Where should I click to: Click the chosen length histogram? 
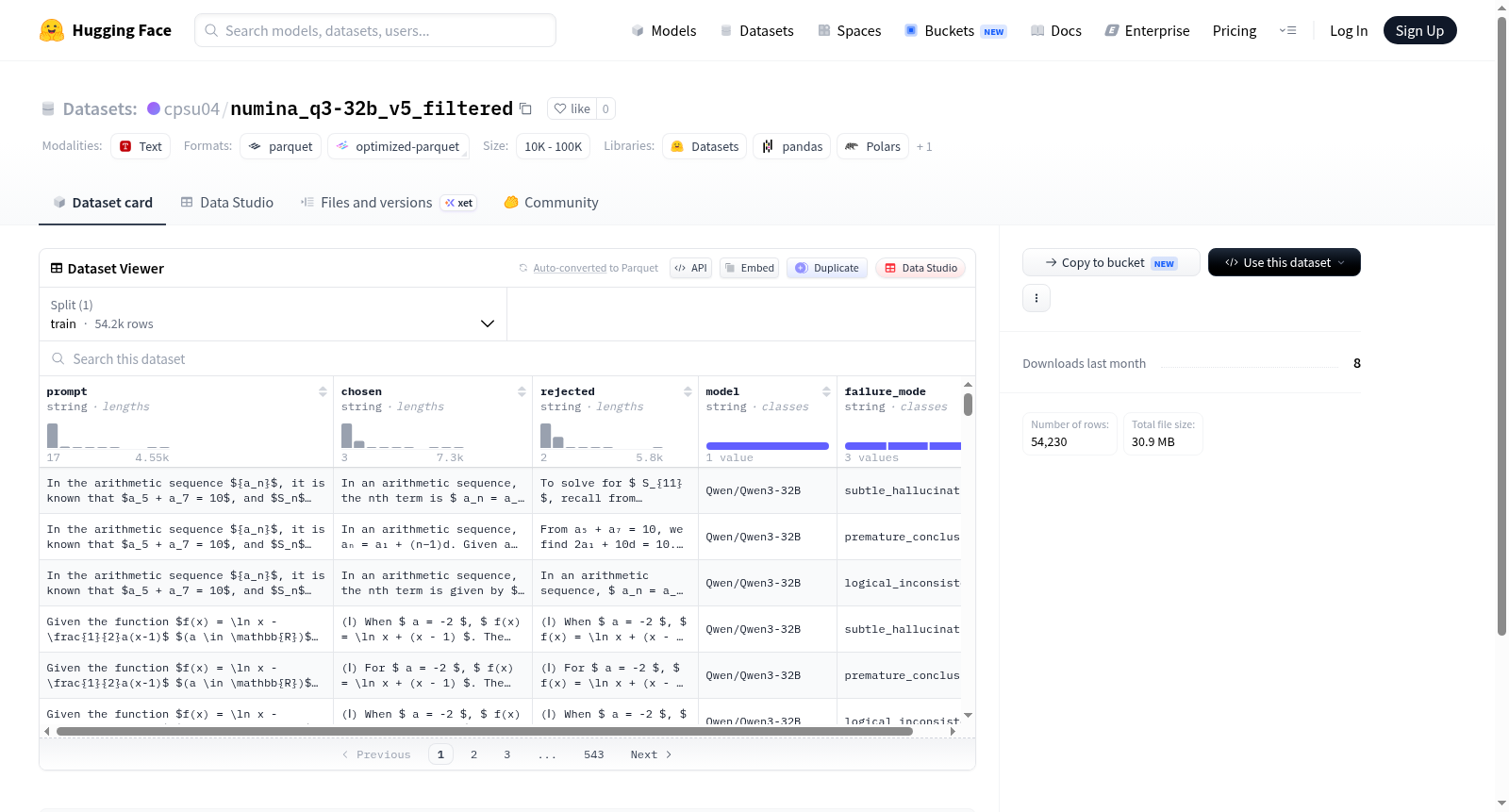tap(403, 436)
